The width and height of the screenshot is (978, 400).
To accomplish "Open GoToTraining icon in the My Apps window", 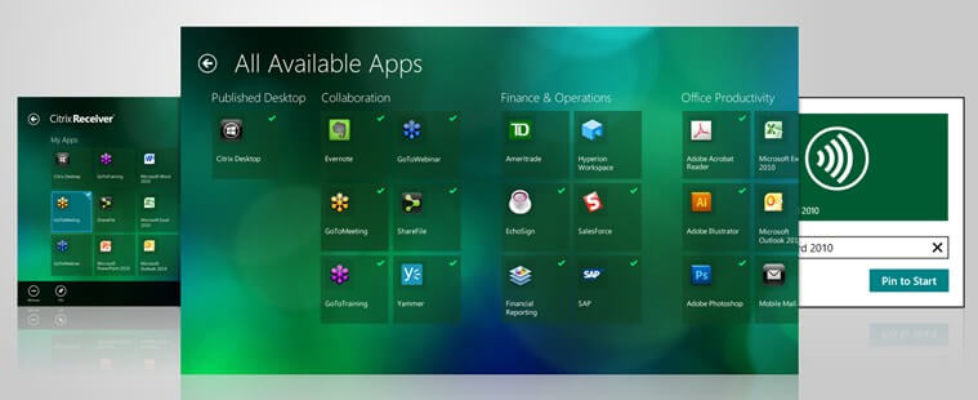I will coord(106,159).
